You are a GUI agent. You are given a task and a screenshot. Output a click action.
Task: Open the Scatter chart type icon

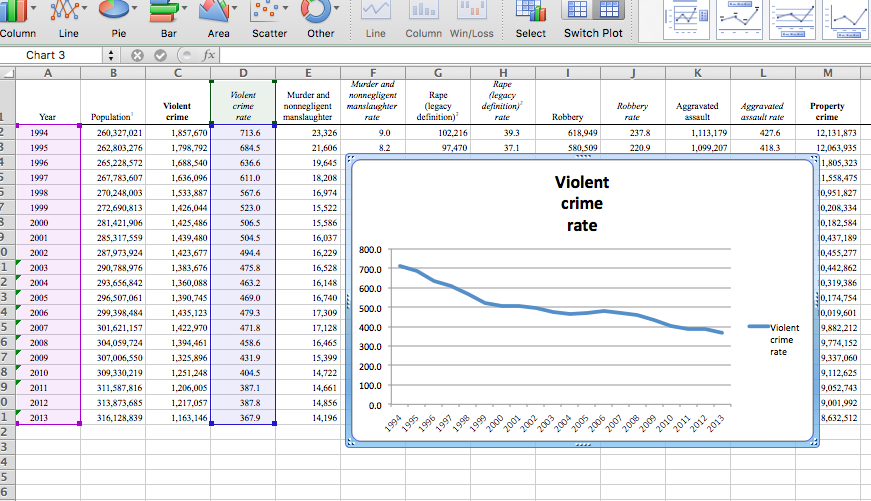pos(268,12)
